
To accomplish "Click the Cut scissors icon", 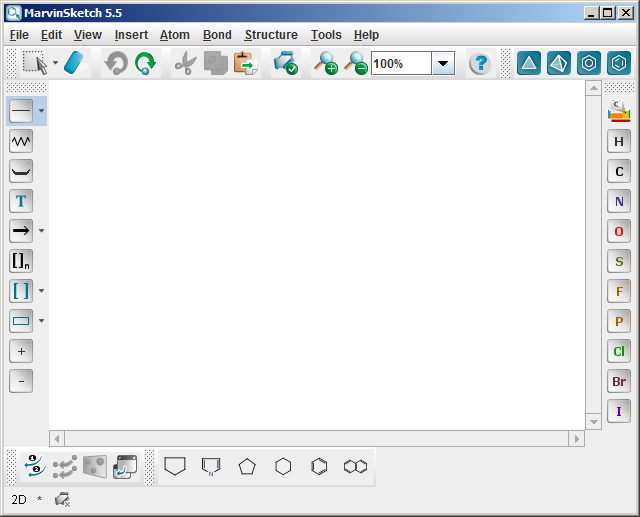I will point(184,64).
